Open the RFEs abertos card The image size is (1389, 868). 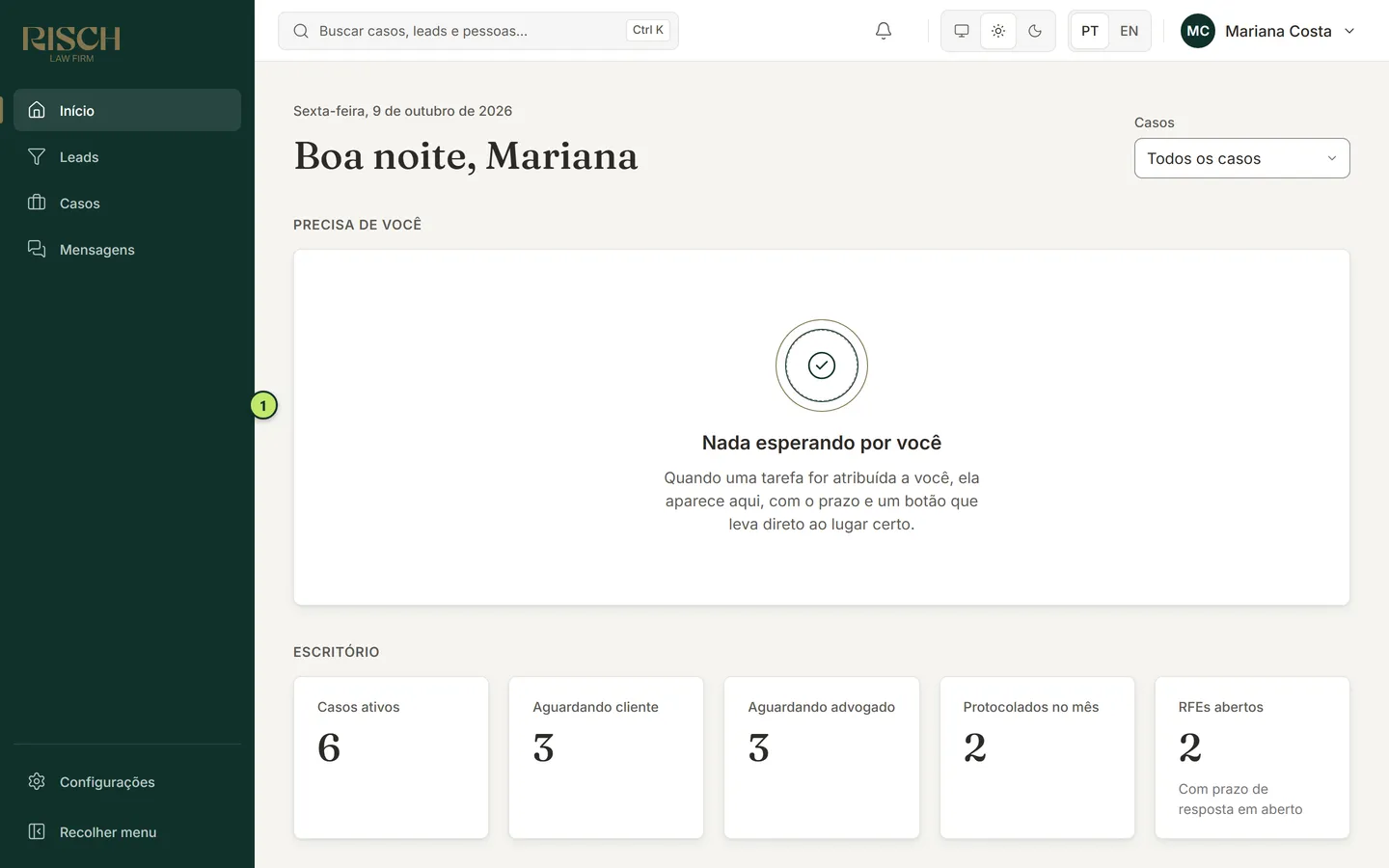tap(1252, 758)
